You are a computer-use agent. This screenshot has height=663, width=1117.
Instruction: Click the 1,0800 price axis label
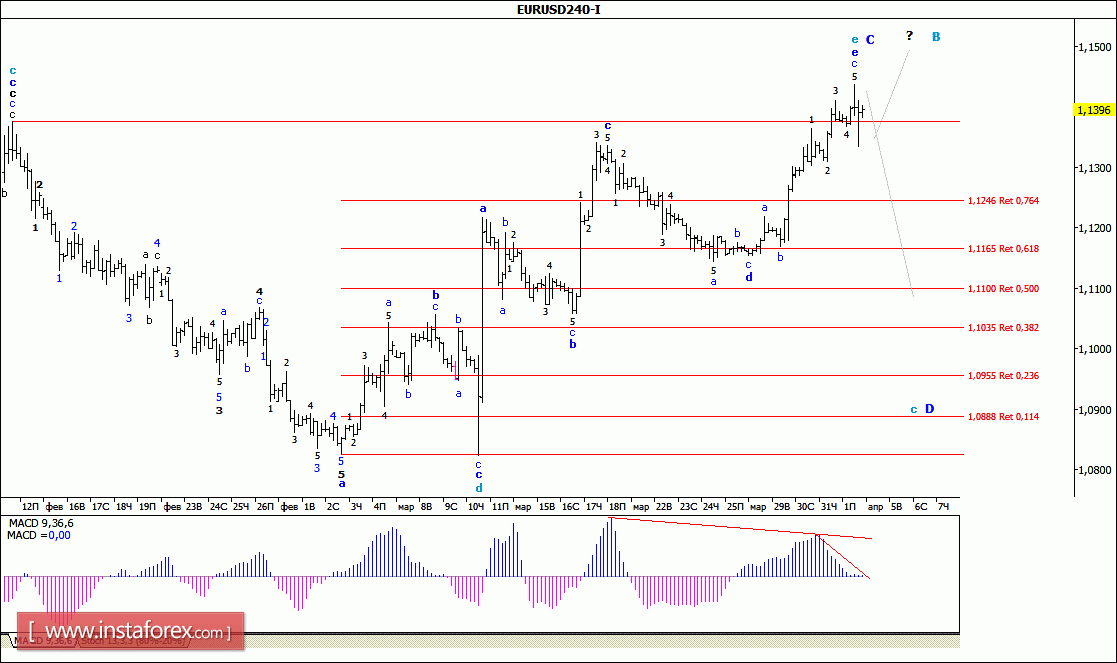(1096, 470)
